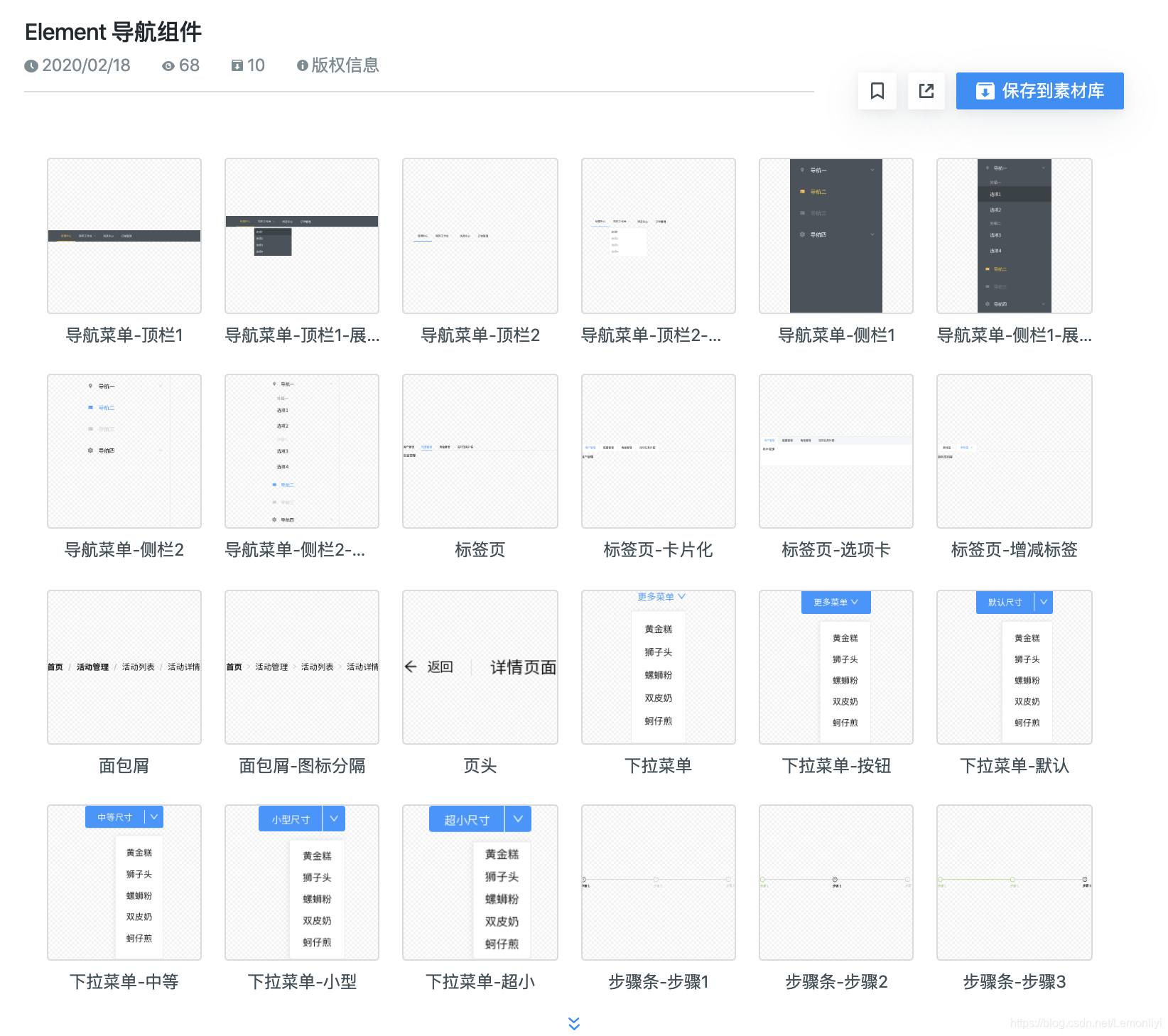Select the 标签页 thumbnail
Screen dimensions: 1168x1036
[480, 451]
